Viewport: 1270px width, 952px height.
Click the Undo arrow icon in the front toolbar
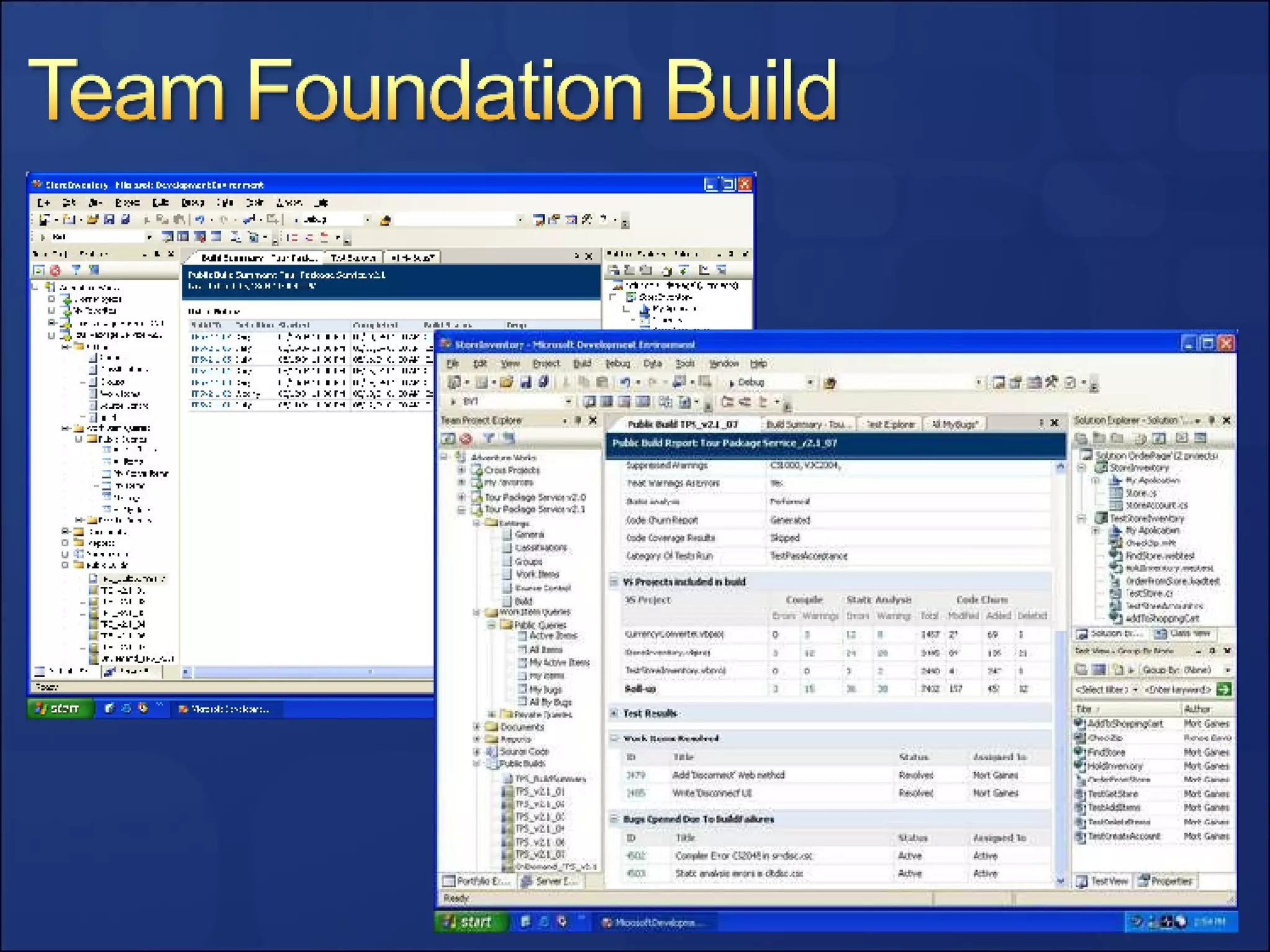click(x=625, y=382)
